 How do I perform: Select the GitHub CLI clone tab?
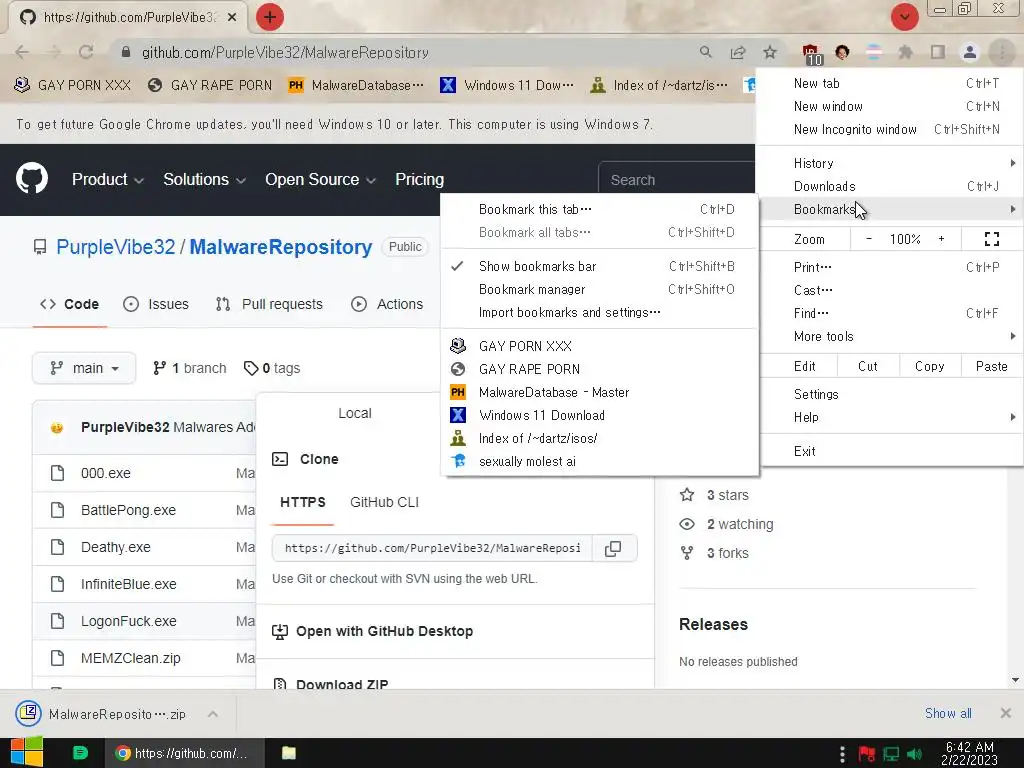pos(384,502)
